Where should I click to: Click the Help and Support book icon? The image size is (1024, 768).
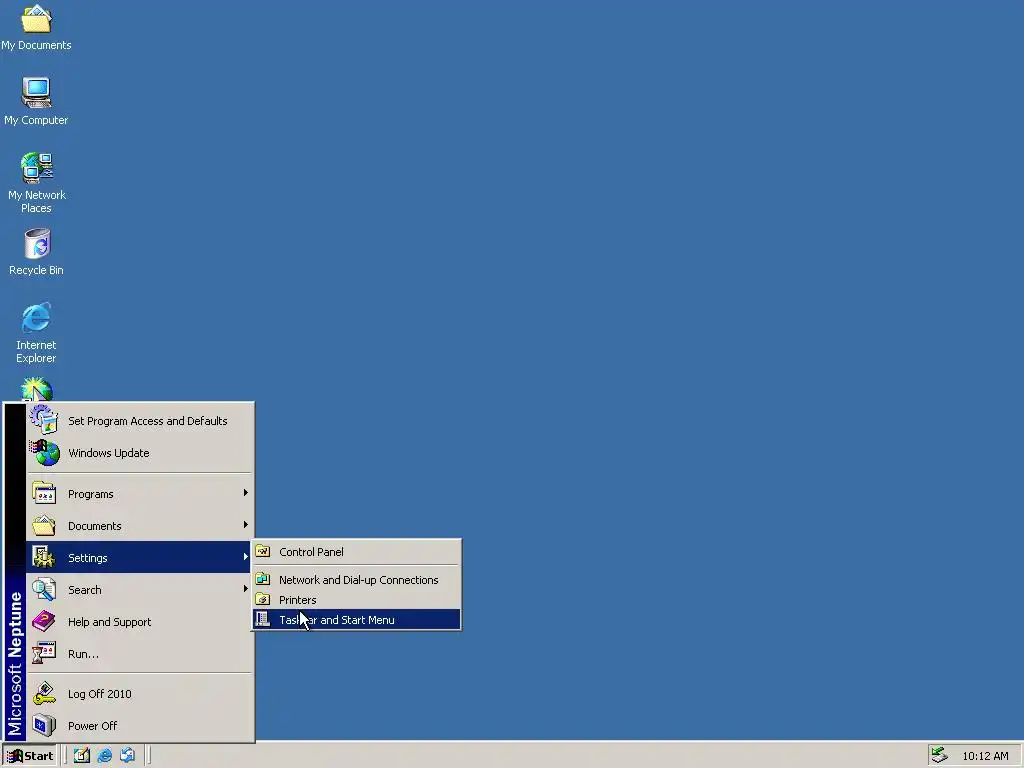click(x=44, y=621)
